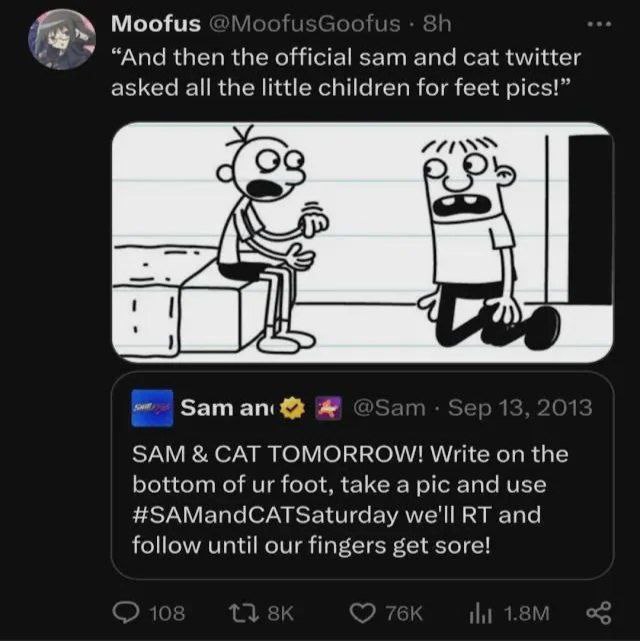Open the #SAMandCATSaturday hashtag
The image size is (640, 641).
[x=265, y=515]
